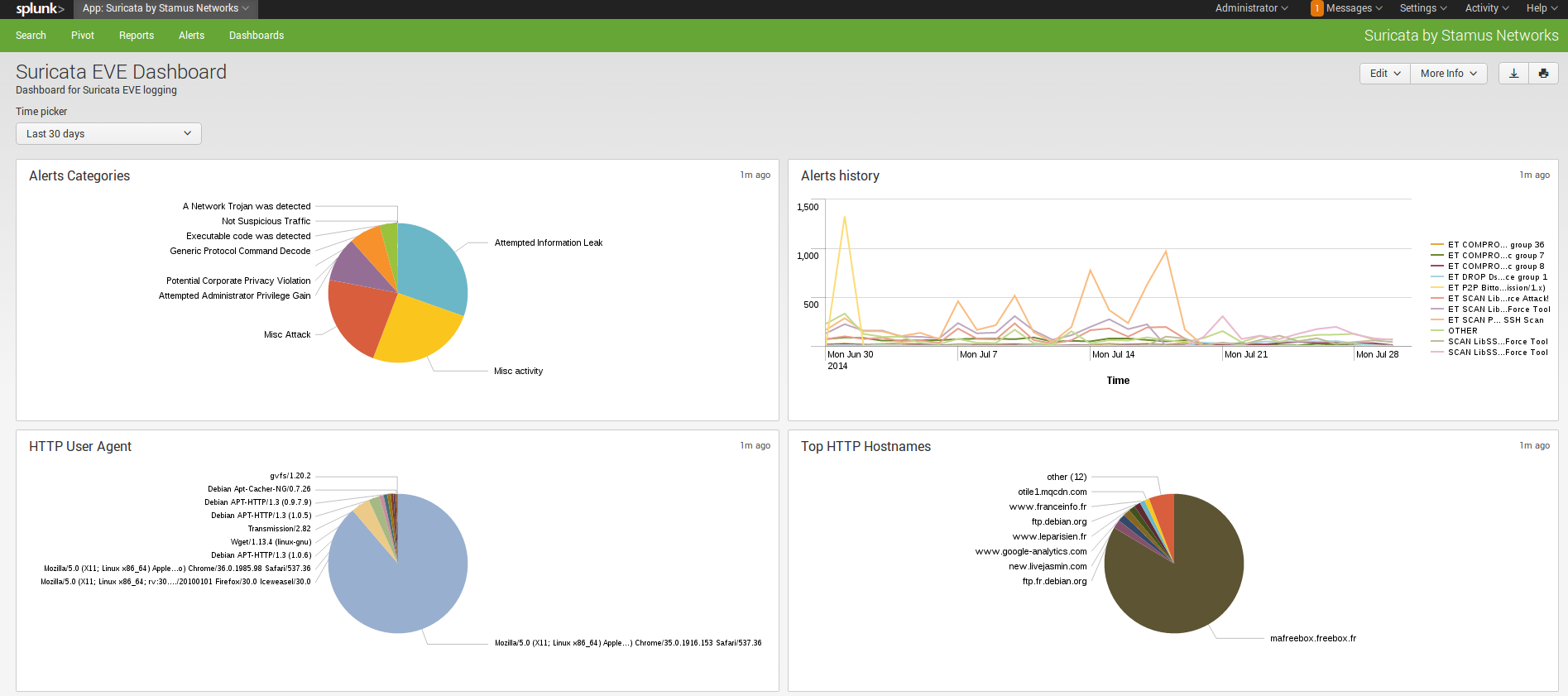The image size is (1568, 696).
Task: Go to the Search tab
Action: pos(31,36)
